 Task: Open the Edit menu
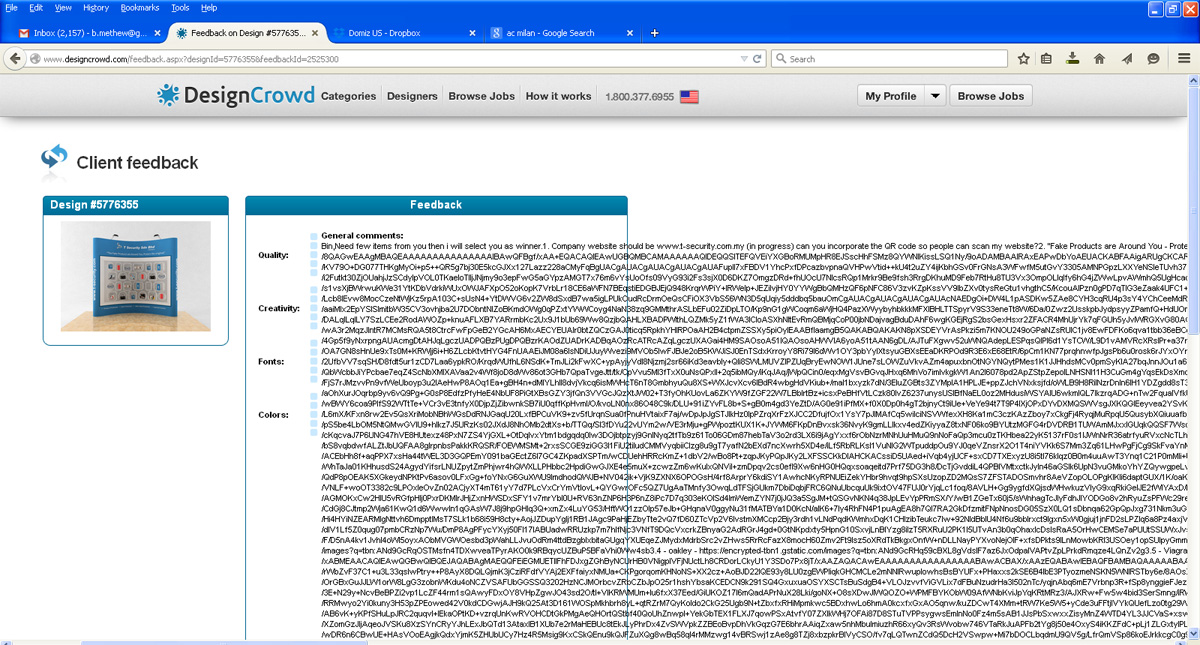pyautogui.click(x=36, y=7)
